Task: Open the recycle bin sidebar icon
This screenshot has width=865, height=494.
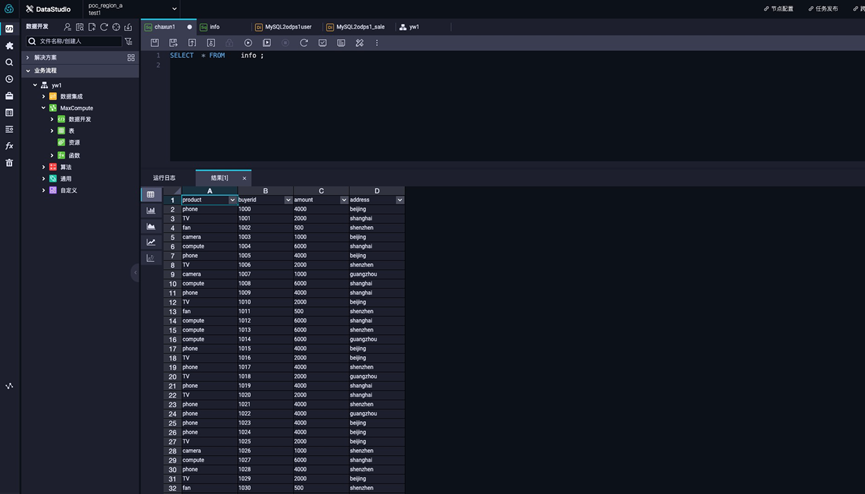Action: tap(9, 163)
